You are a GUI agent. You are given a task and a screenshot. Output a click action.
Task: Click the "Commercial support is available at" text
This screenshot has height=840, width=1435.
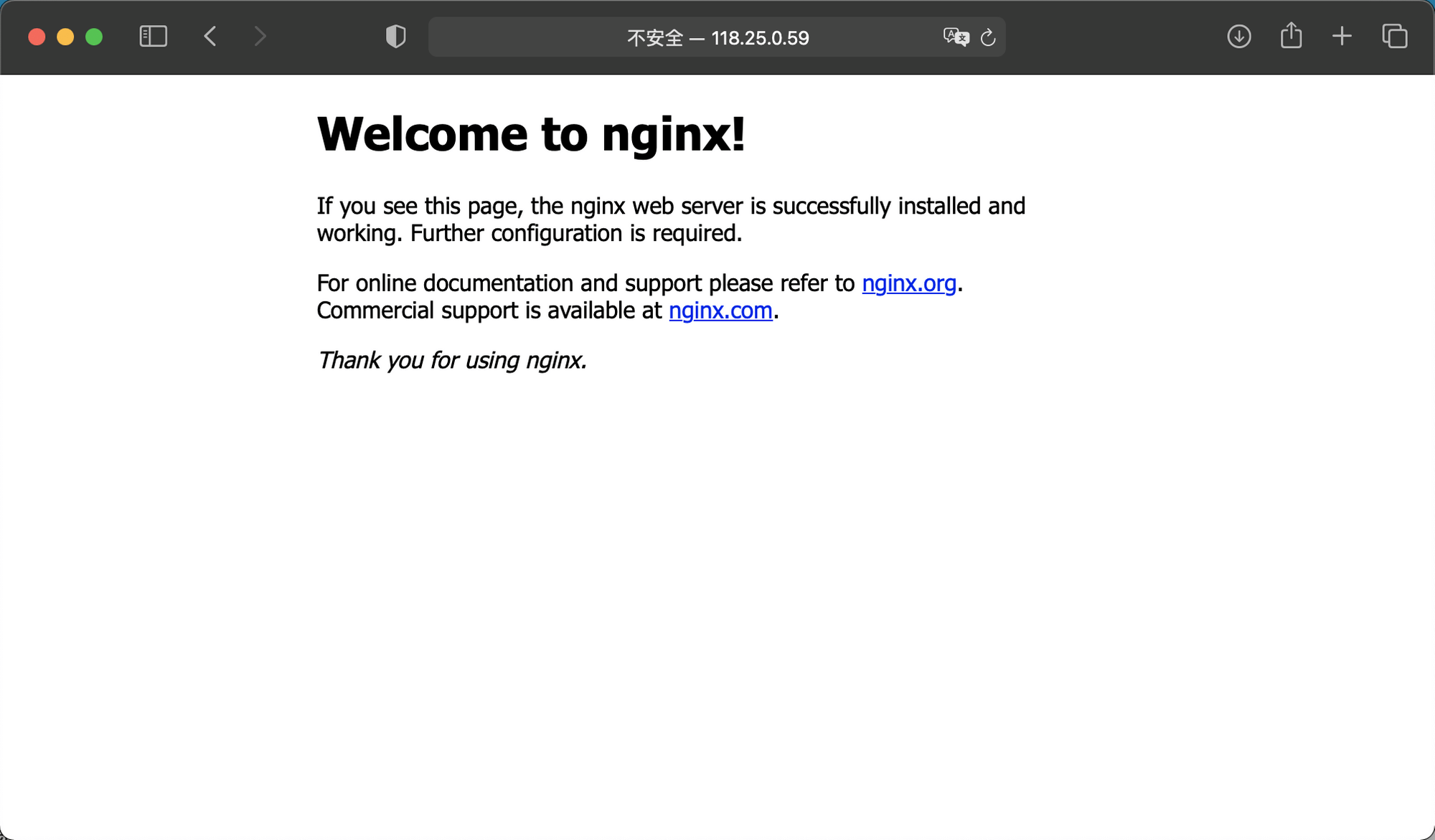click(x=489, y=311)
